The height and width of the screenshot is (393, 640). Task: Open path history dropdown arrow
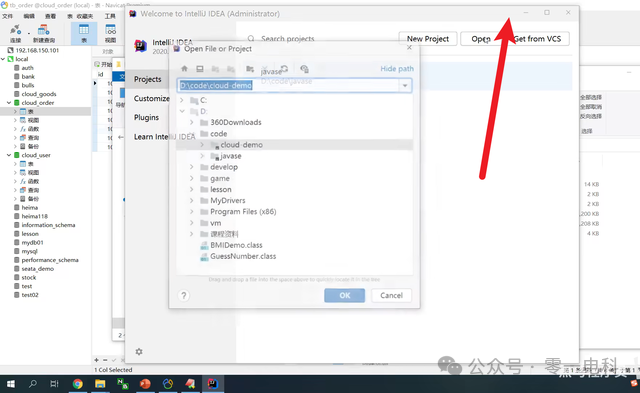click(x=405, y=86)
